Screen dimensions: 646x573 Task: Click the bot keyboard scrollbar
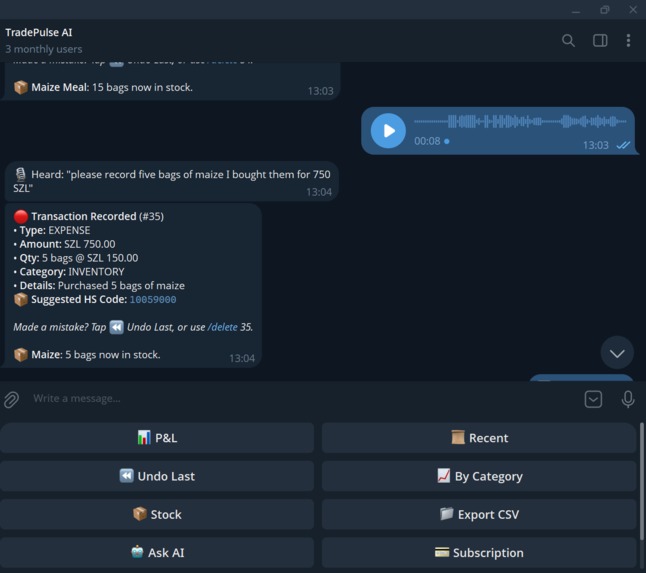[641, 481]
